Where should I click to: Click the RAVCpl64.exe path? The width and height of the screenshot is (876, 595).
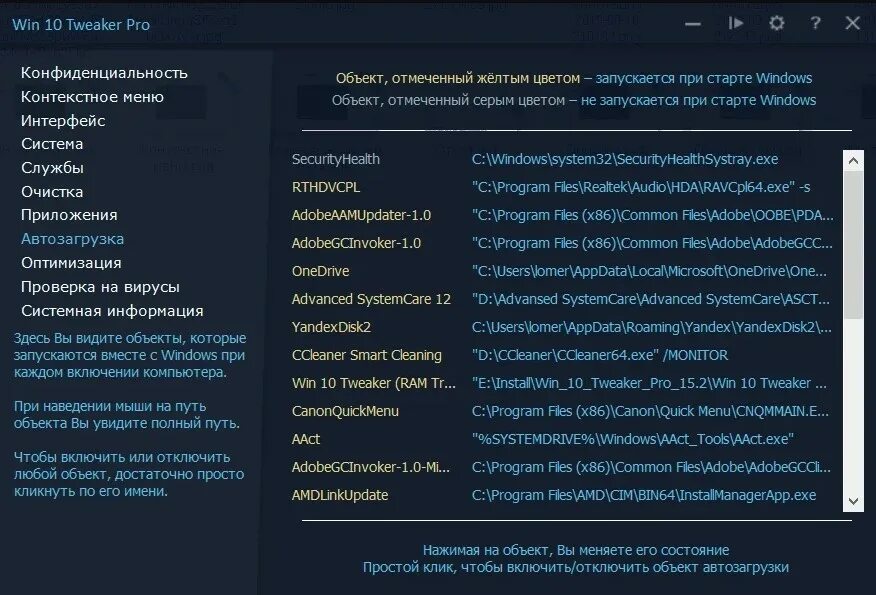[641, 187]
